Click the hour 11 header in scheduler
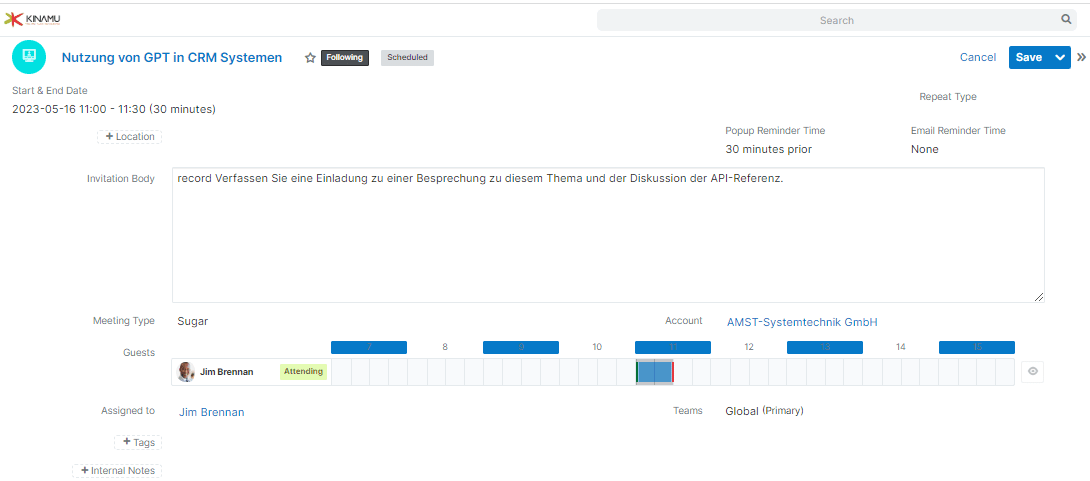The width and height of the screenshot is (1090, 481). pos(673,347)
